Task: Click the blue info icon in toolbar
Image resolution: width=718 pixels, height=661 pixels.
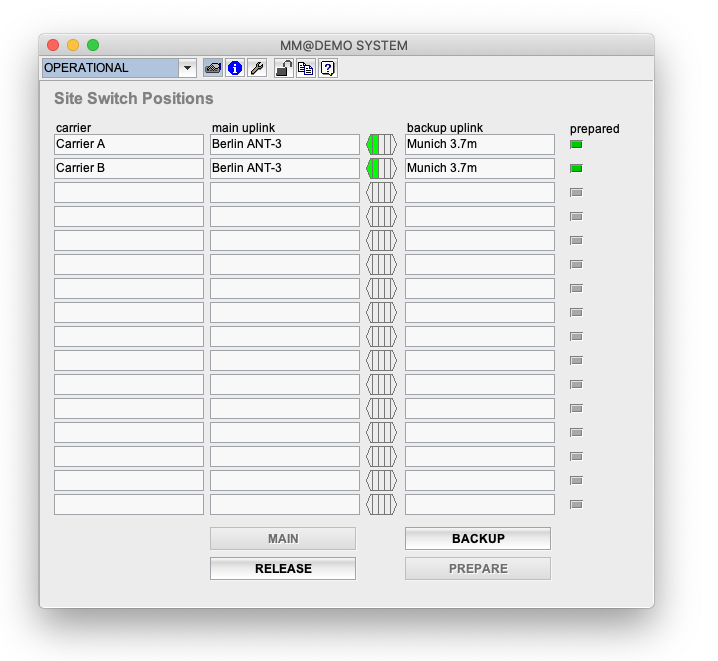Action: click(235, 68)
